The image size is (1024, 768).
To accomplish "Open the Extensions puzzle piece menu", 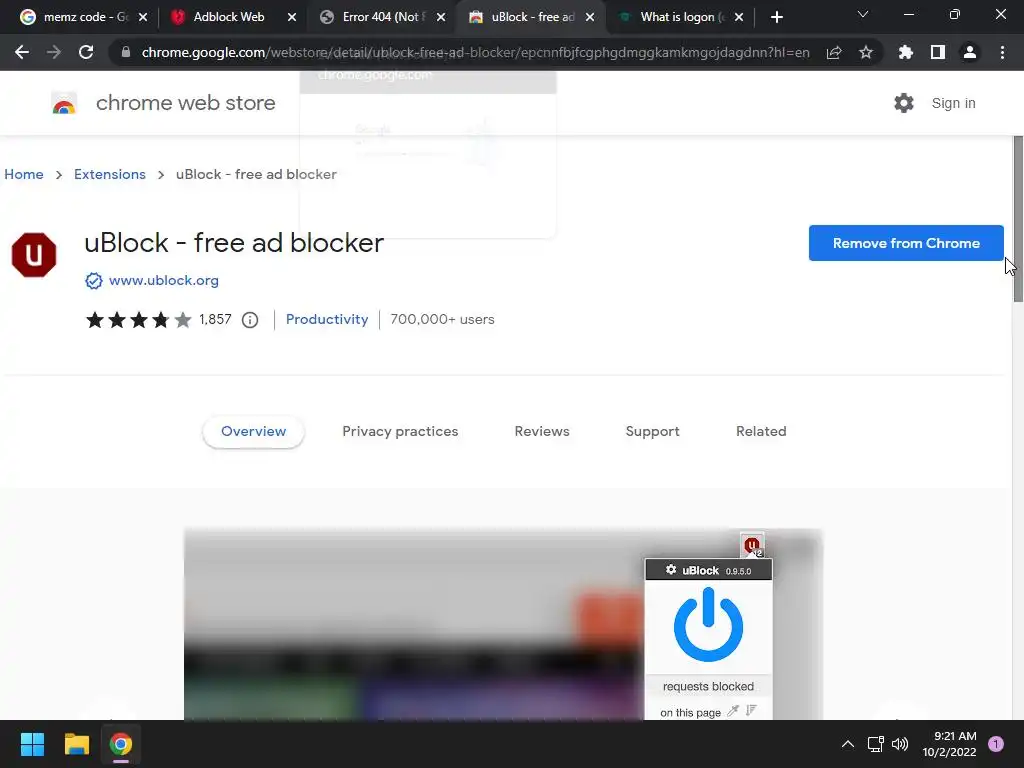I will 906,52.
